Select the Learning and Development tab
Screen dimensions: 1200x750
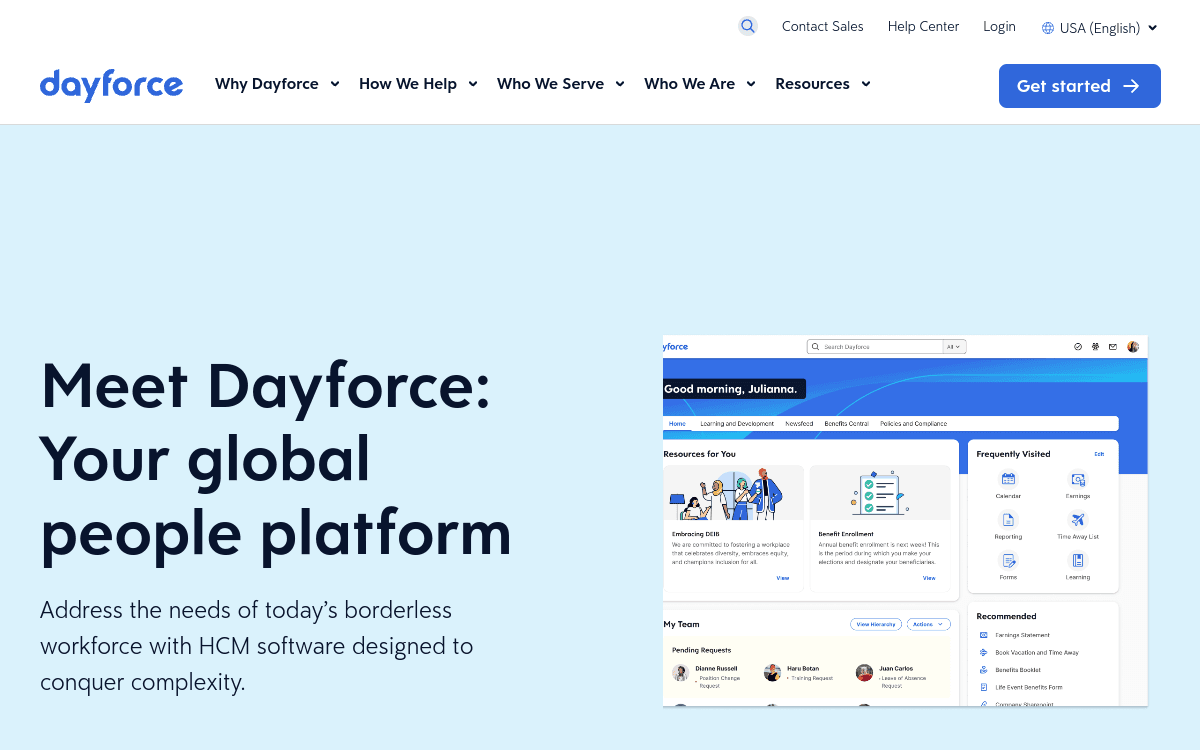[737, 424]
